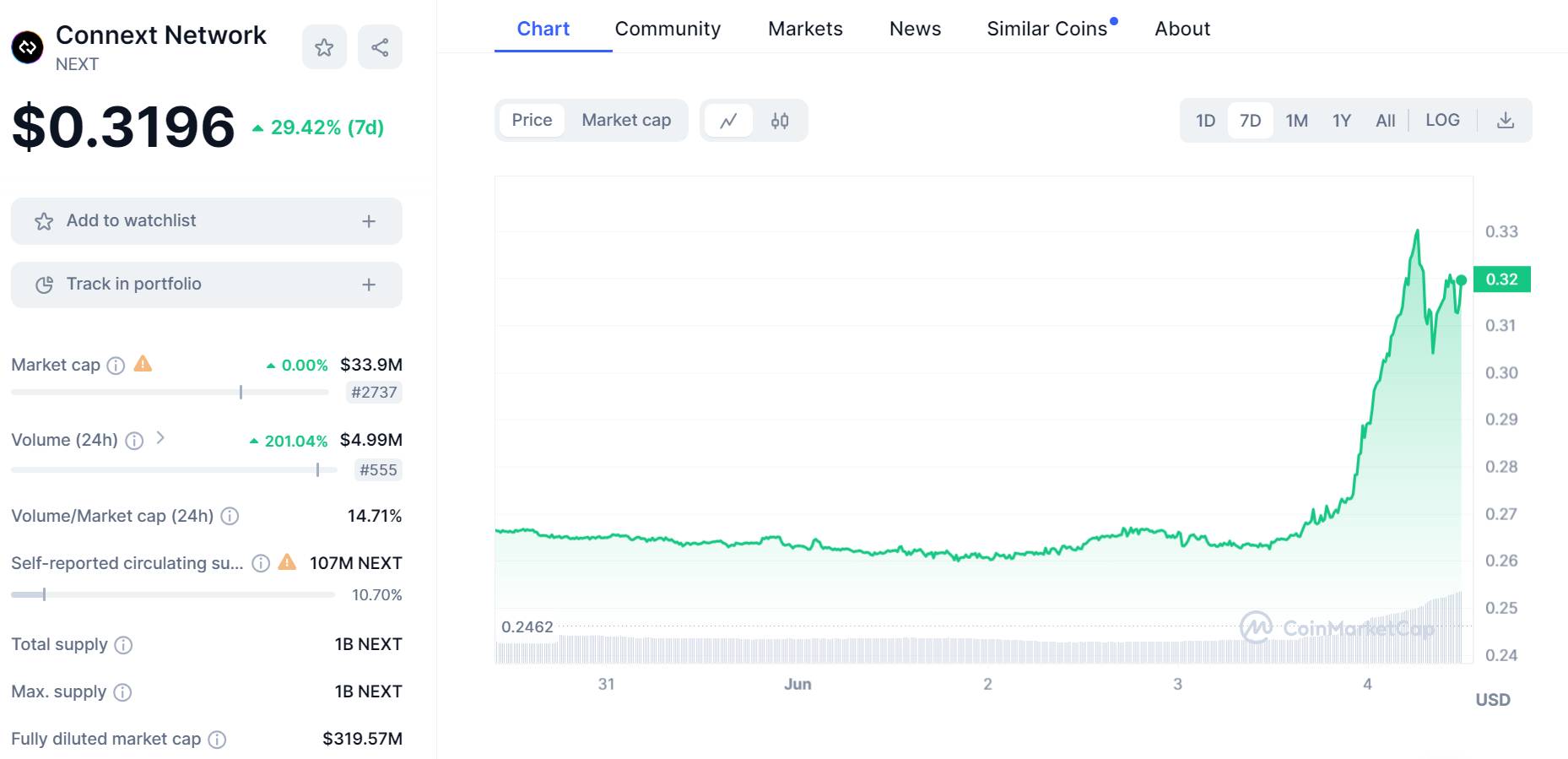Toggle chart to Market cap view
Screen dimensions: 1568x759
point(626,120)
